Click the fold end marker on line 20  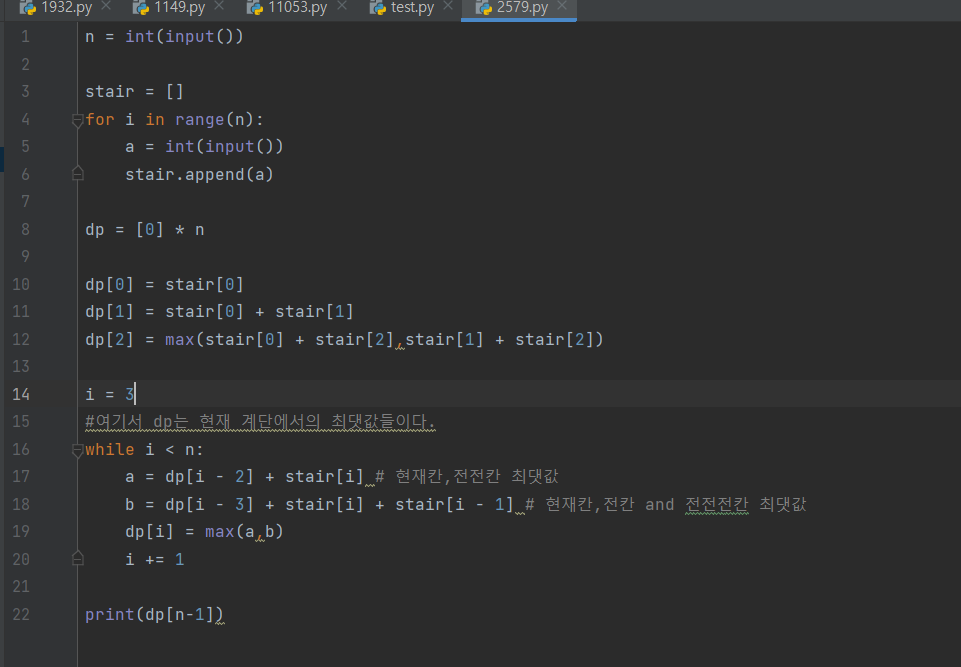pos(78,558)
